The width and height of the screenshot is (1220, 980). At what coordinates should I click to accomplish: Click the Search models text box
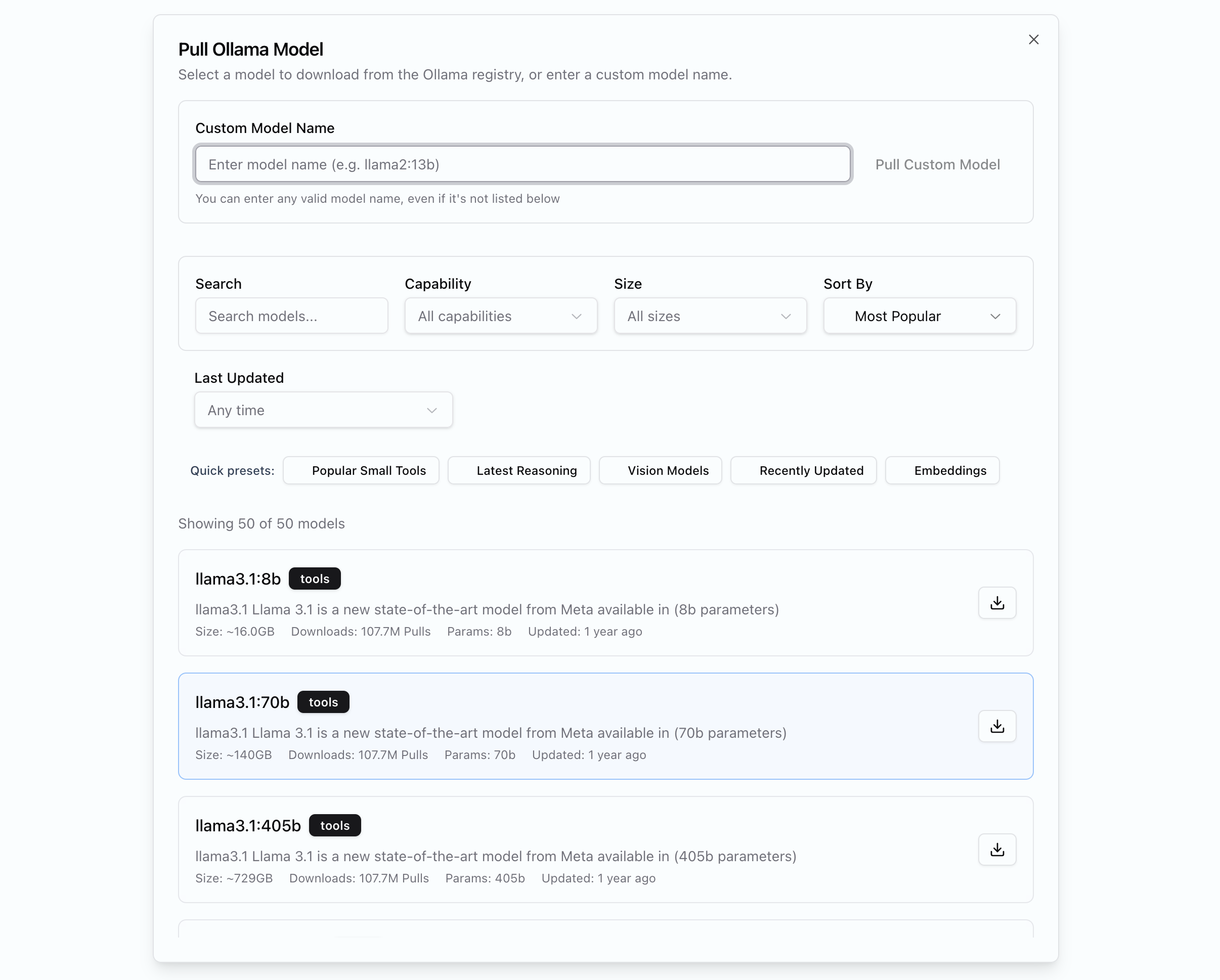pos(291,316)
